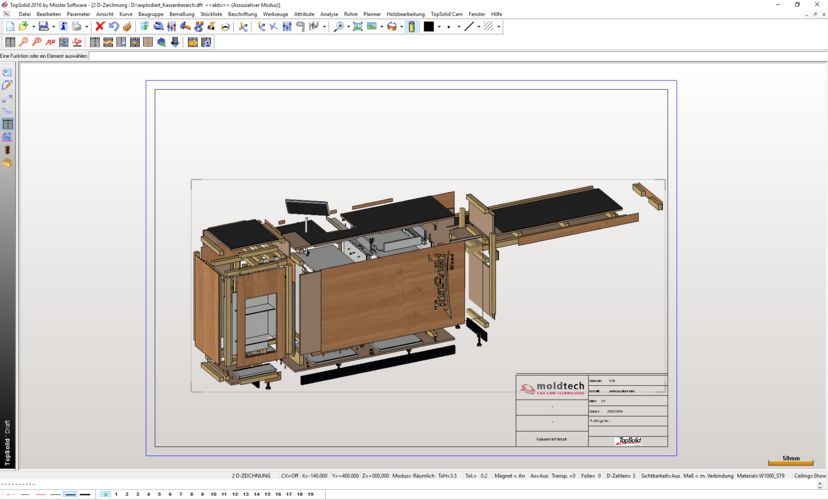Click the yellow highlighted cylinder icon

click(x=412, y=26)
